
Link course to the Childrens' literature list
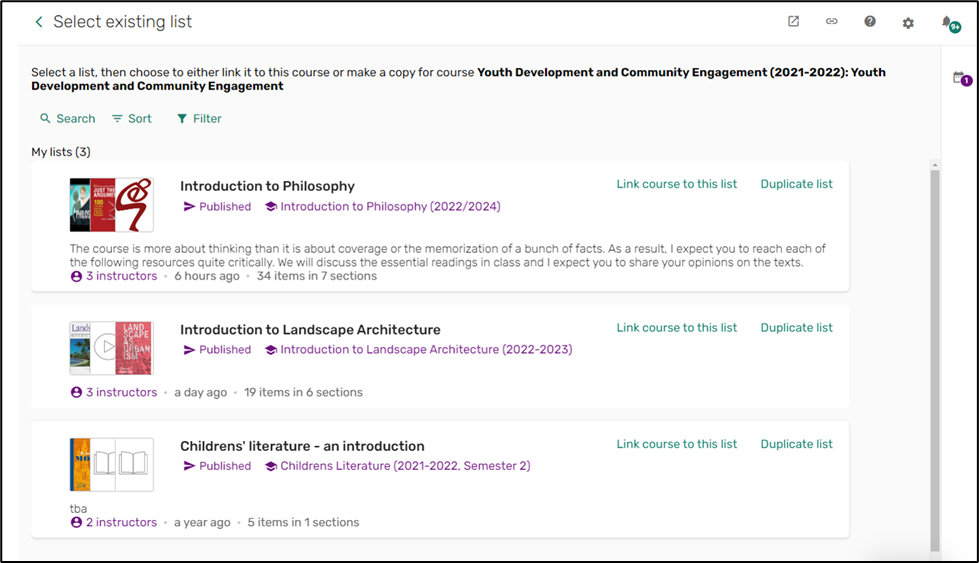click(677, 444)
